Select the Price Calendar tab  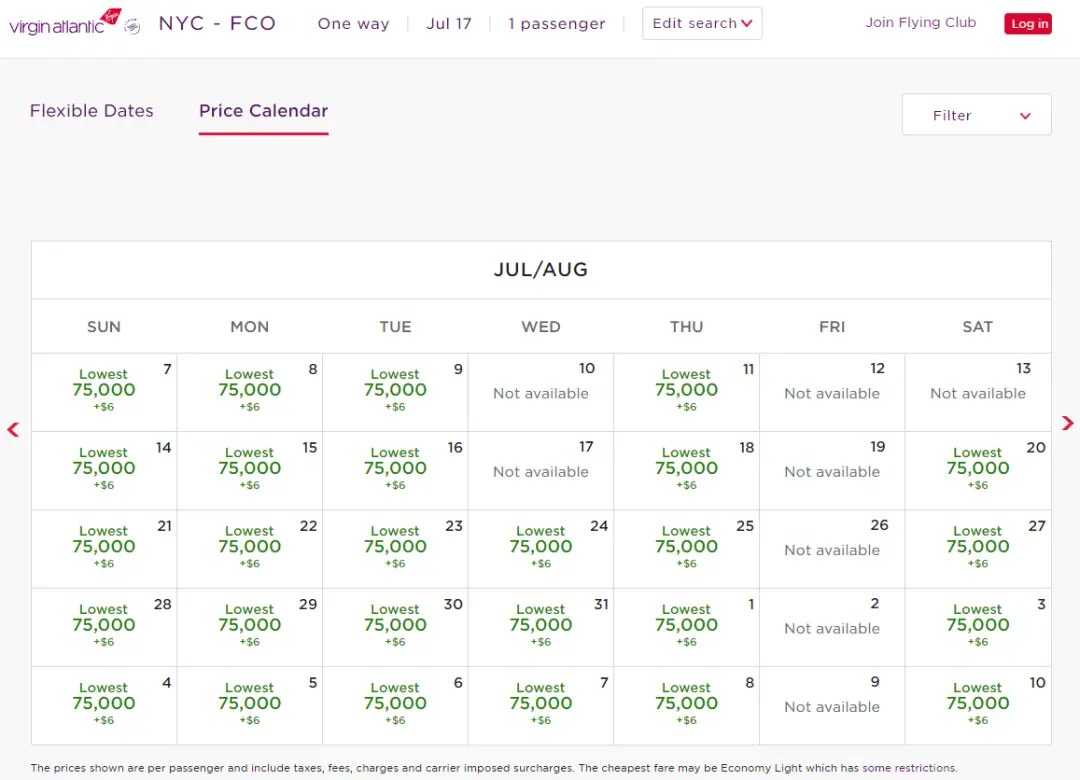263,111
